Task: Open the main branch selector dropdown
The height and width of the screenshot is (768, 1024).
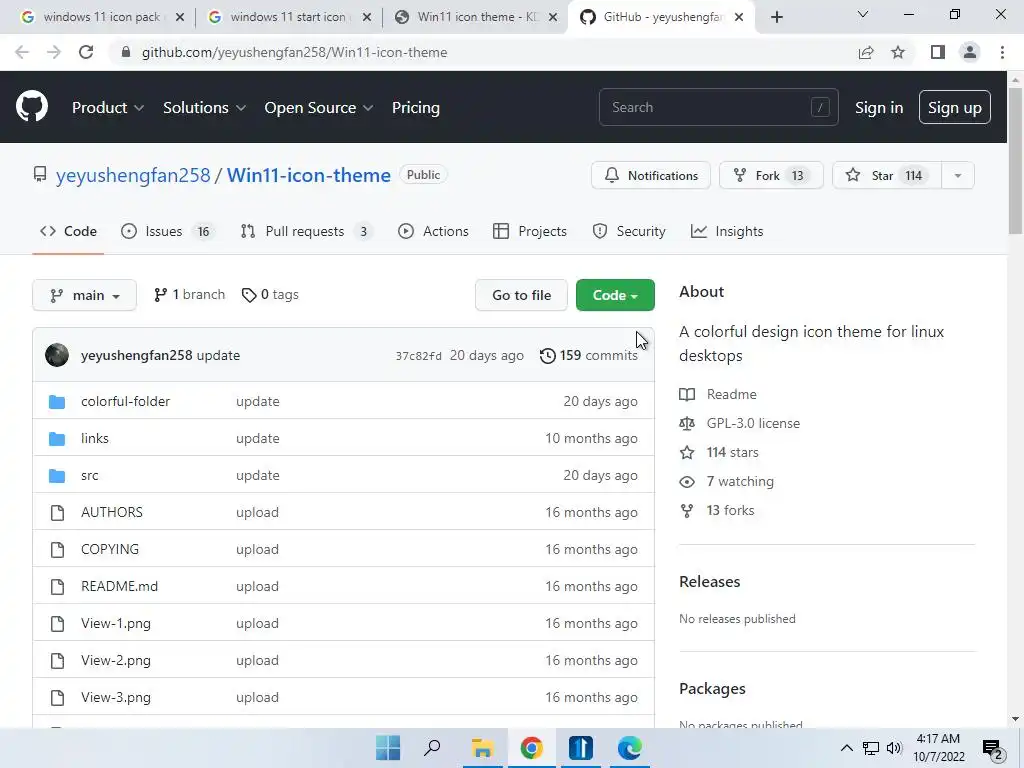Action: click(x=84, y=295)
